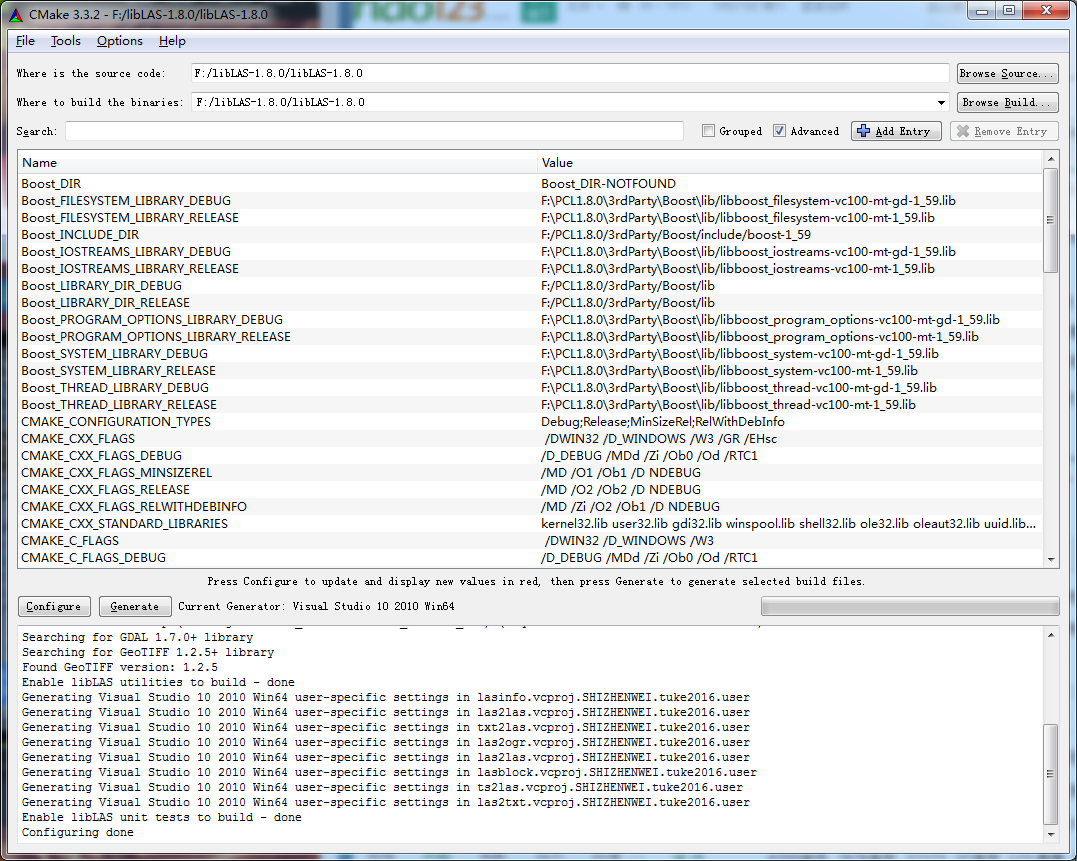
Task: Click the Name column header
Action: point(278,162)
